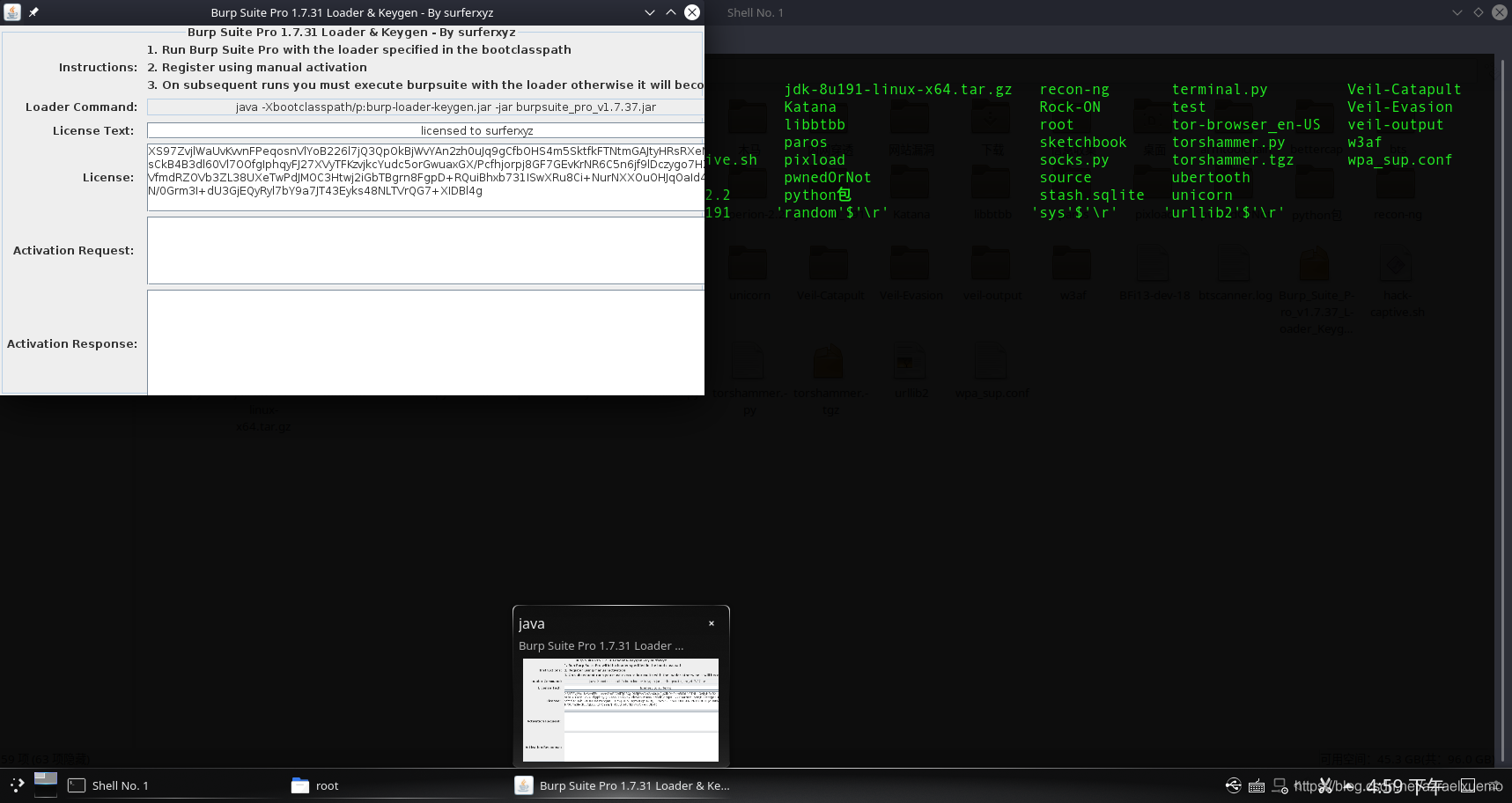1512x803 pixels.
Task: Click 'stash.sqlite' in the terminal listing
Action: [x=1092, y=195]
